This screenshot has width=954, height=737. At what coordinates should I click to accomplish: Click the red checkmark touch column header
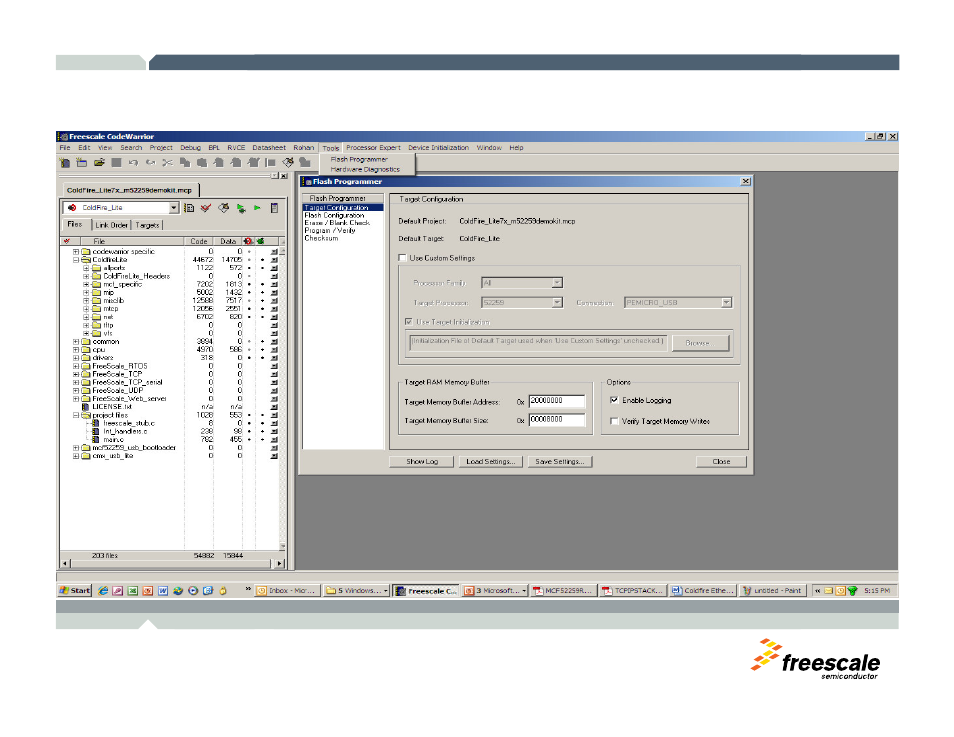(x=66, y=242)
